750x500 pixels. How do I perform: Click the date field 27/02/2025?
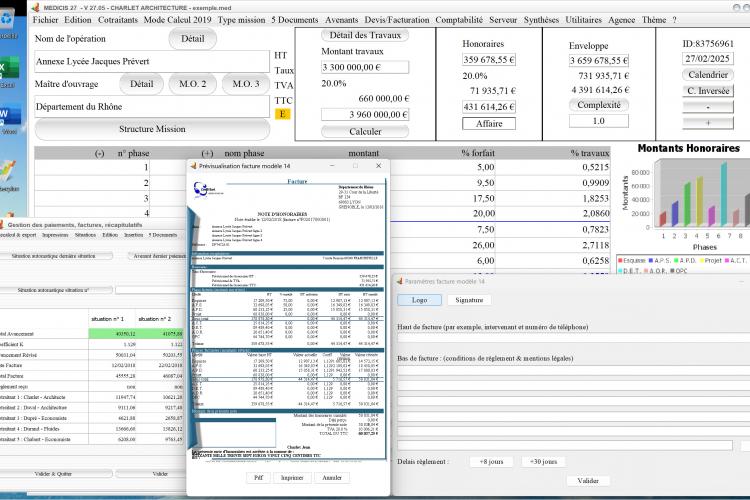[x=708, y=59]
